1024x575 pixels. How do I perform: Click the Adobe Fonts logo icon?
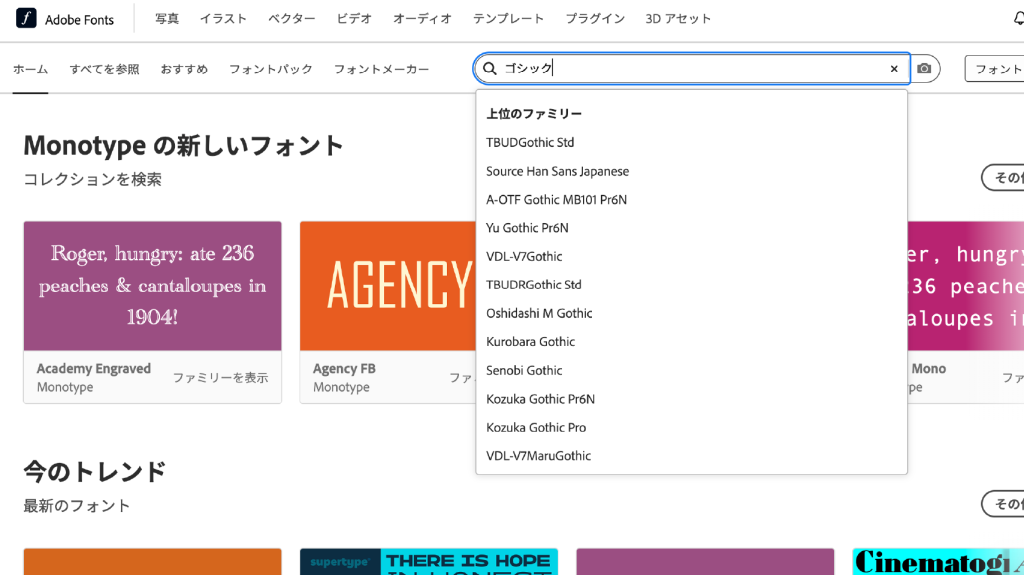pyautogui.click(x=26, y=18)
